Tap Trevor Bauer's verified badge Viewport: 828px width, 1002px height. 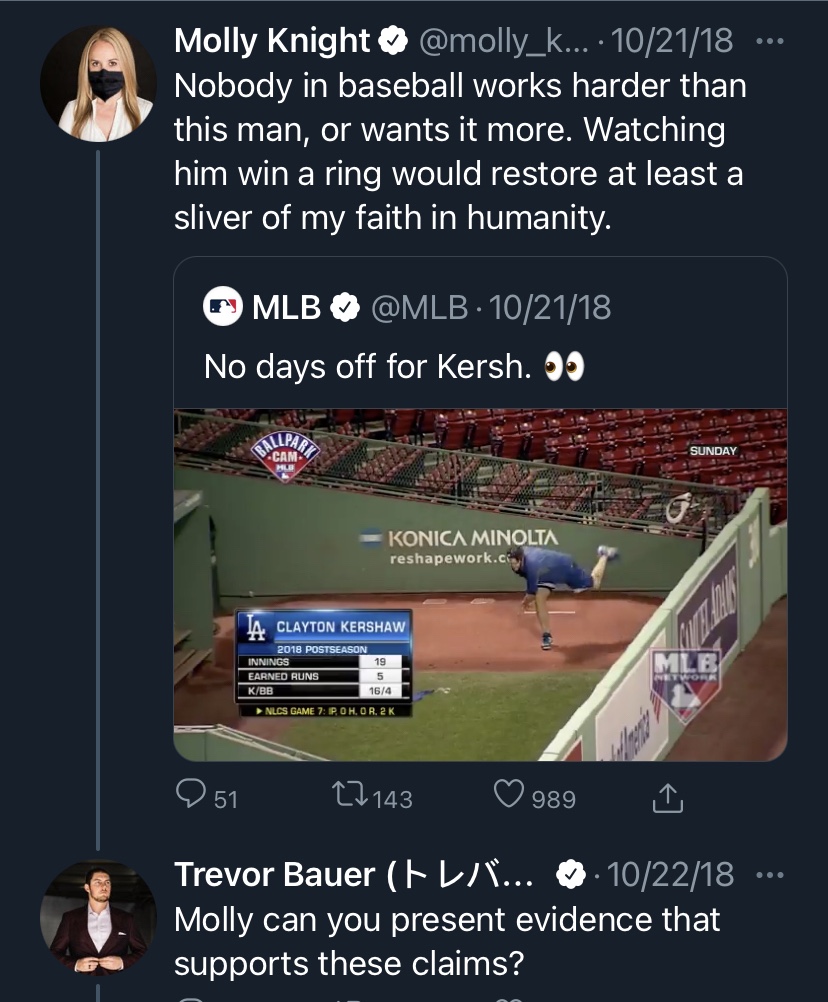(x=570, y=875)
